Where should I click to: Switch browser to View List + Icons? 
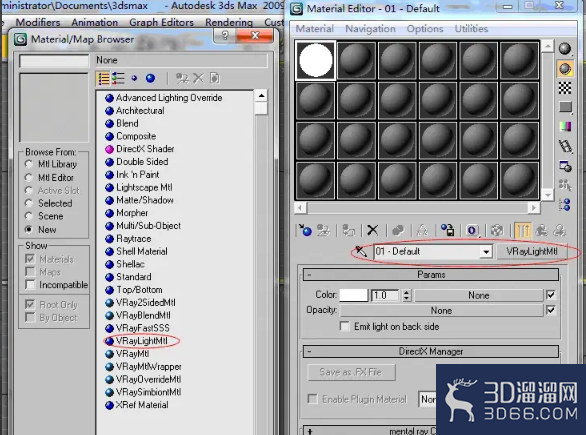pos(118,78)
